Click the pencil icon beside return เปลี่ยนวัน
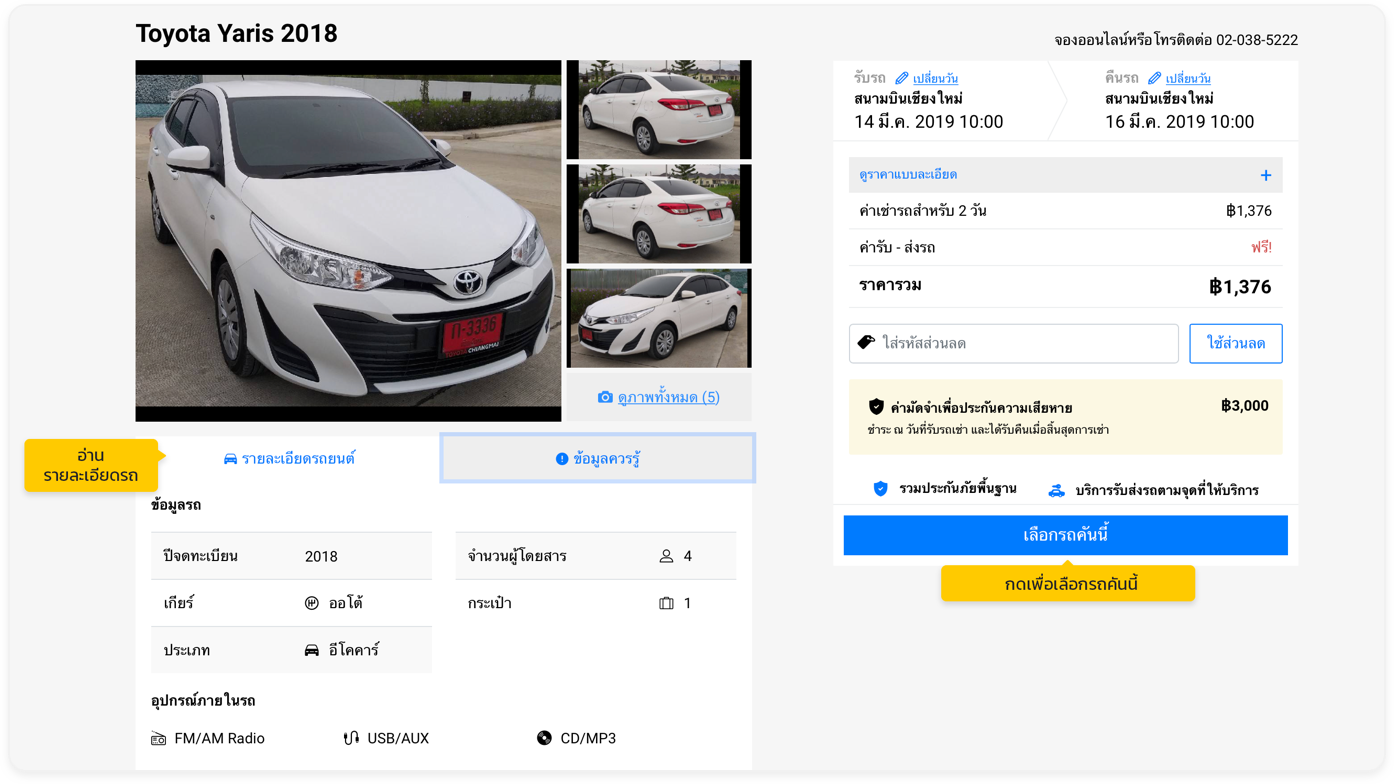1394x784 pixels. [x=1154, y=78]
